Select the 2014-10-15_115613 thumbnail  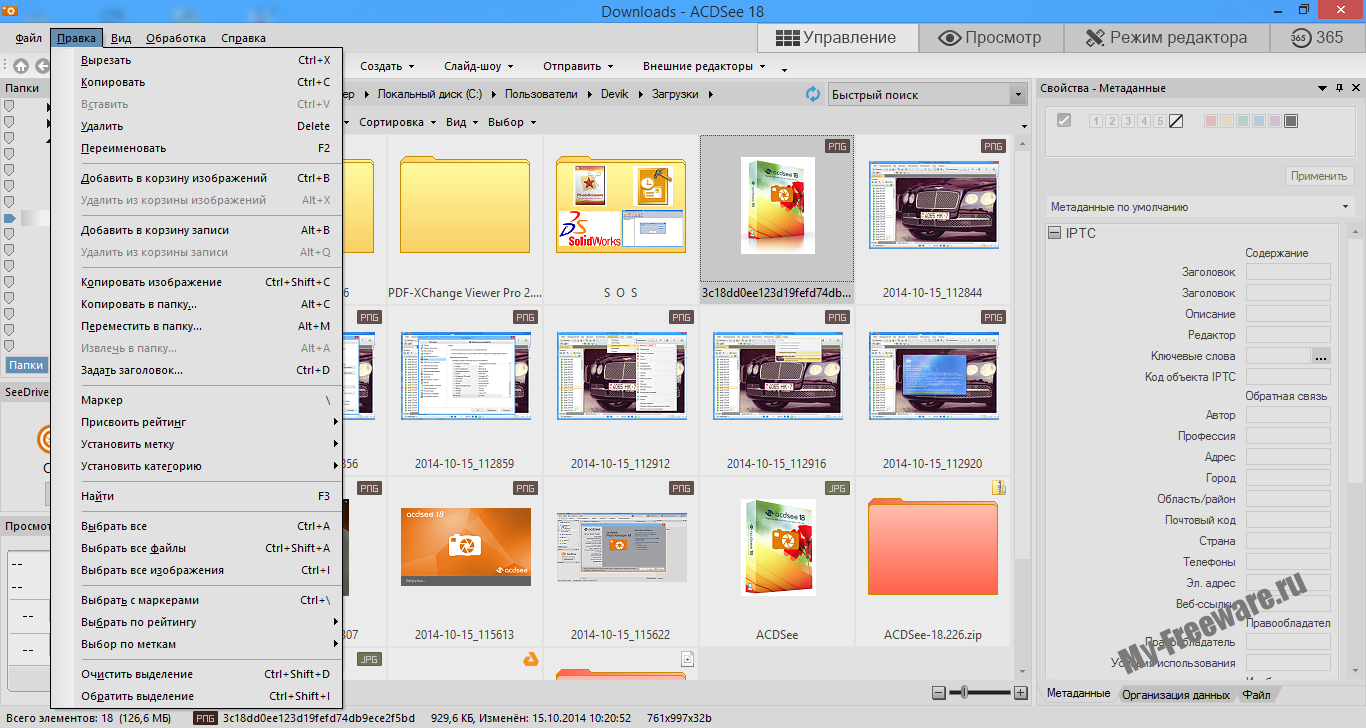coord(465,560)
